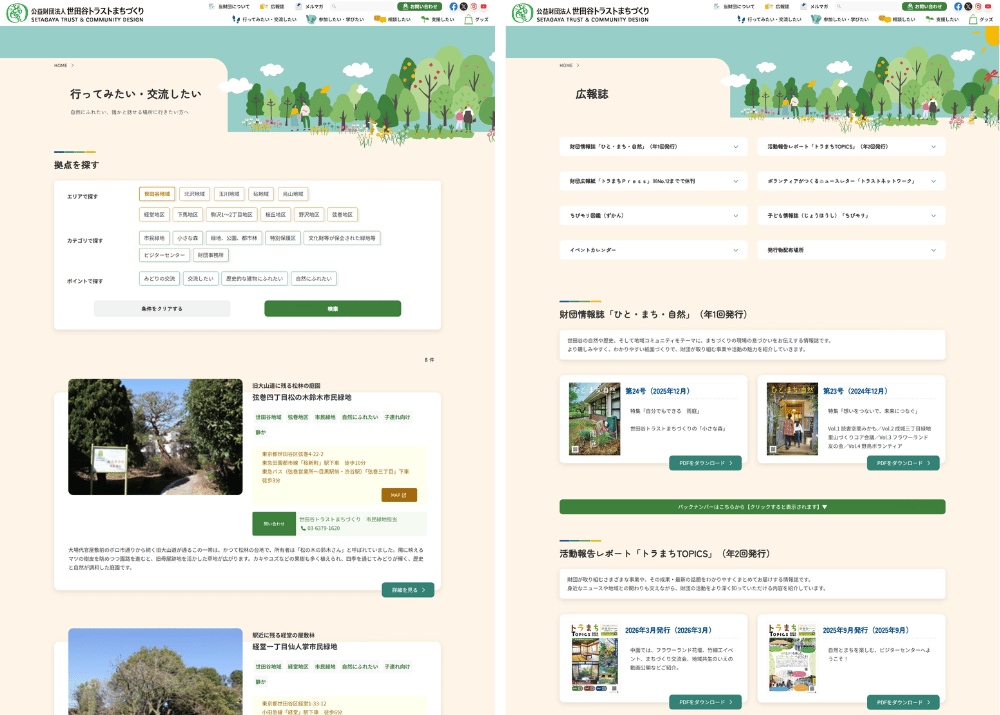Toggle the 自然にふれたい point filter chip
Image resolution: width=1000 pixels, height=715 pixels.
pyautogui.click(x=314, y=279)
